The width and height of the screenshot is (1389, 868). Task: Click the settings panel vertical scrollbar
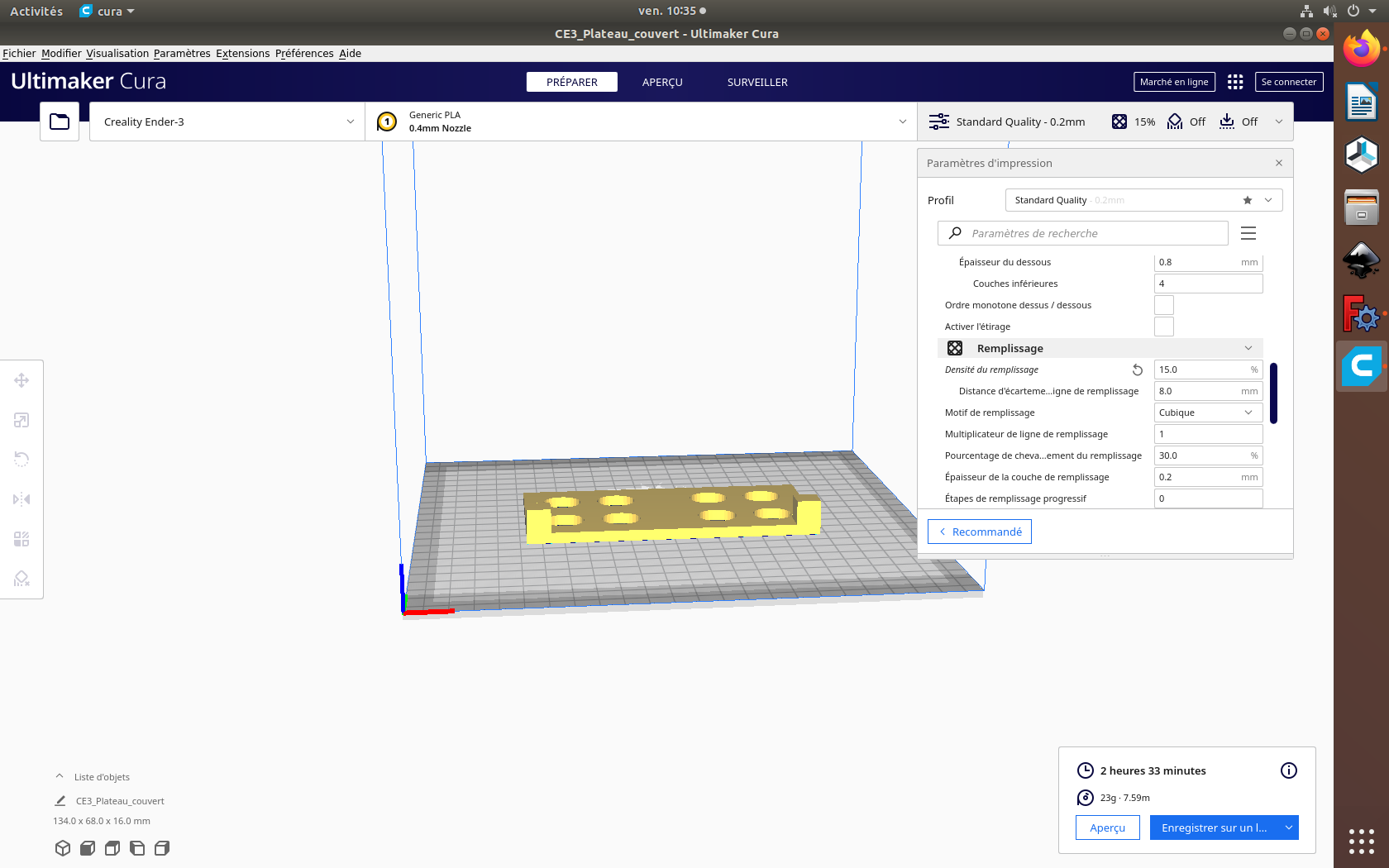coord(1273,393)
